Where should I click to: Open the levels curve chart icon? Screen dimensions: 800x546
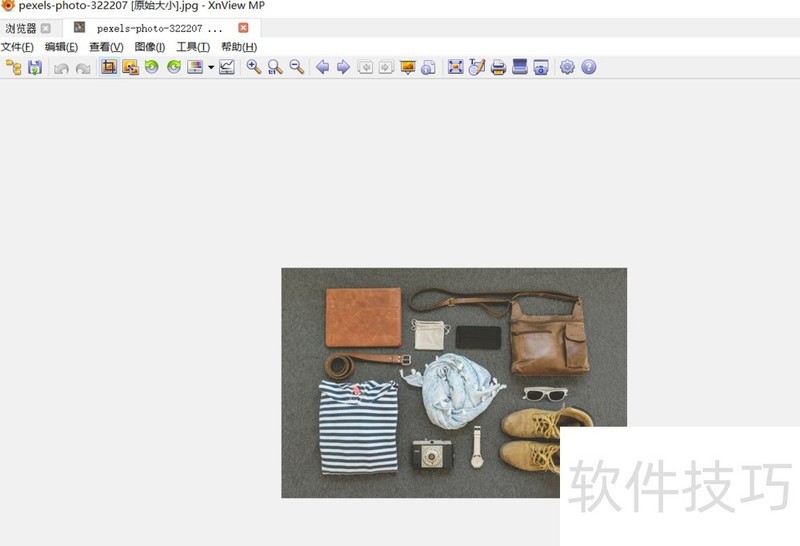pos(227,67)
